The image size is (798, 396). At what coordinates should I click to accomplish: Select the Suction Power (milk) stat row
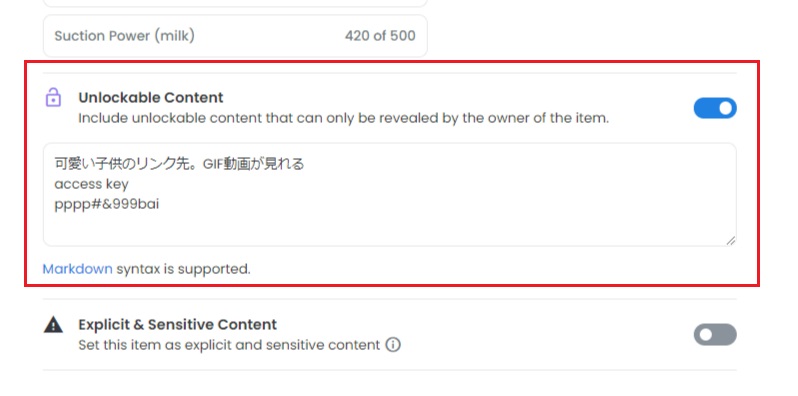point(235,36)
